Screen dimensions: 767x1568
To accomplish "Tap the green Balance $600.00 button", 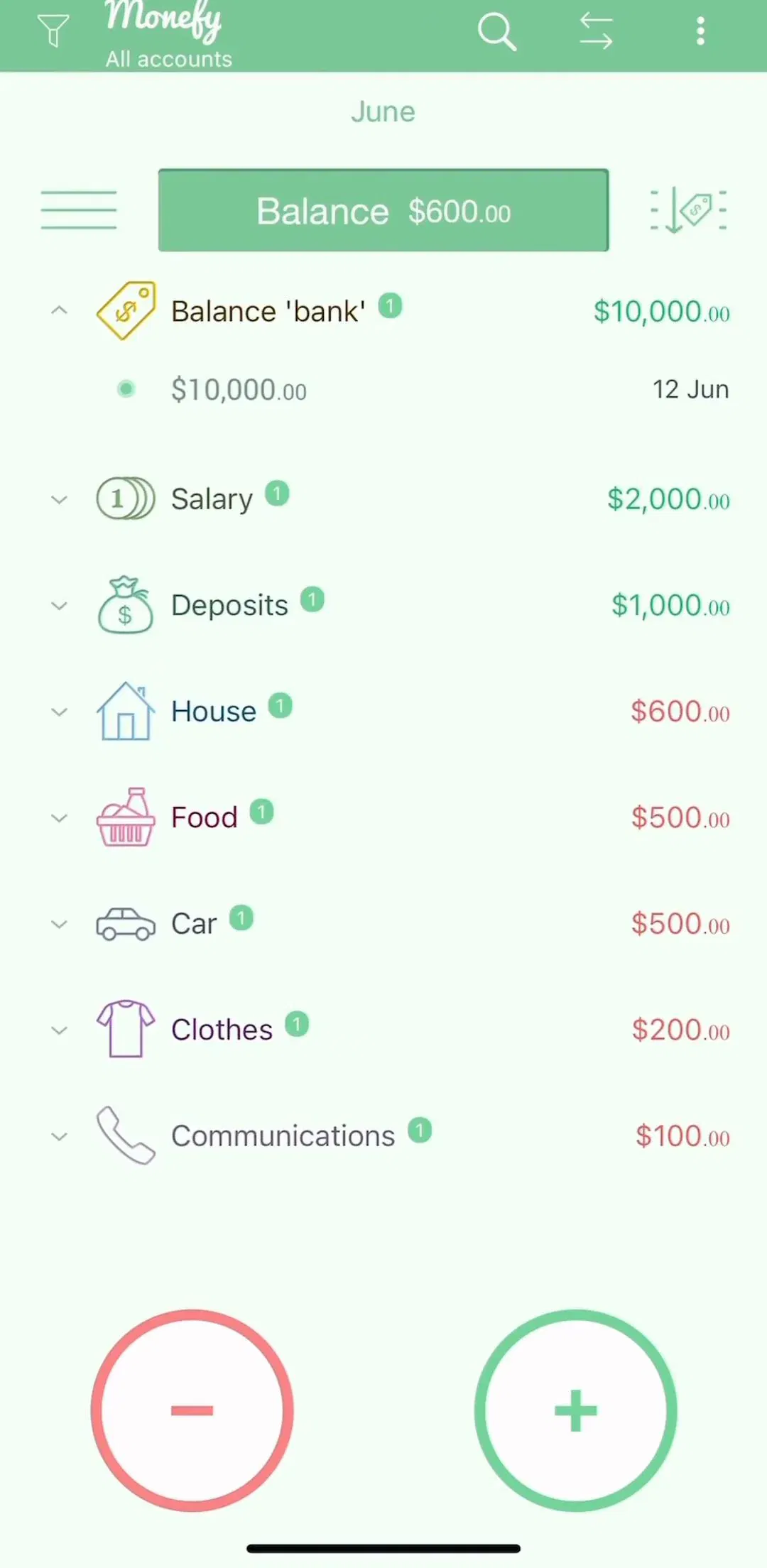I will pyautogui.click(x=383, y=210).
